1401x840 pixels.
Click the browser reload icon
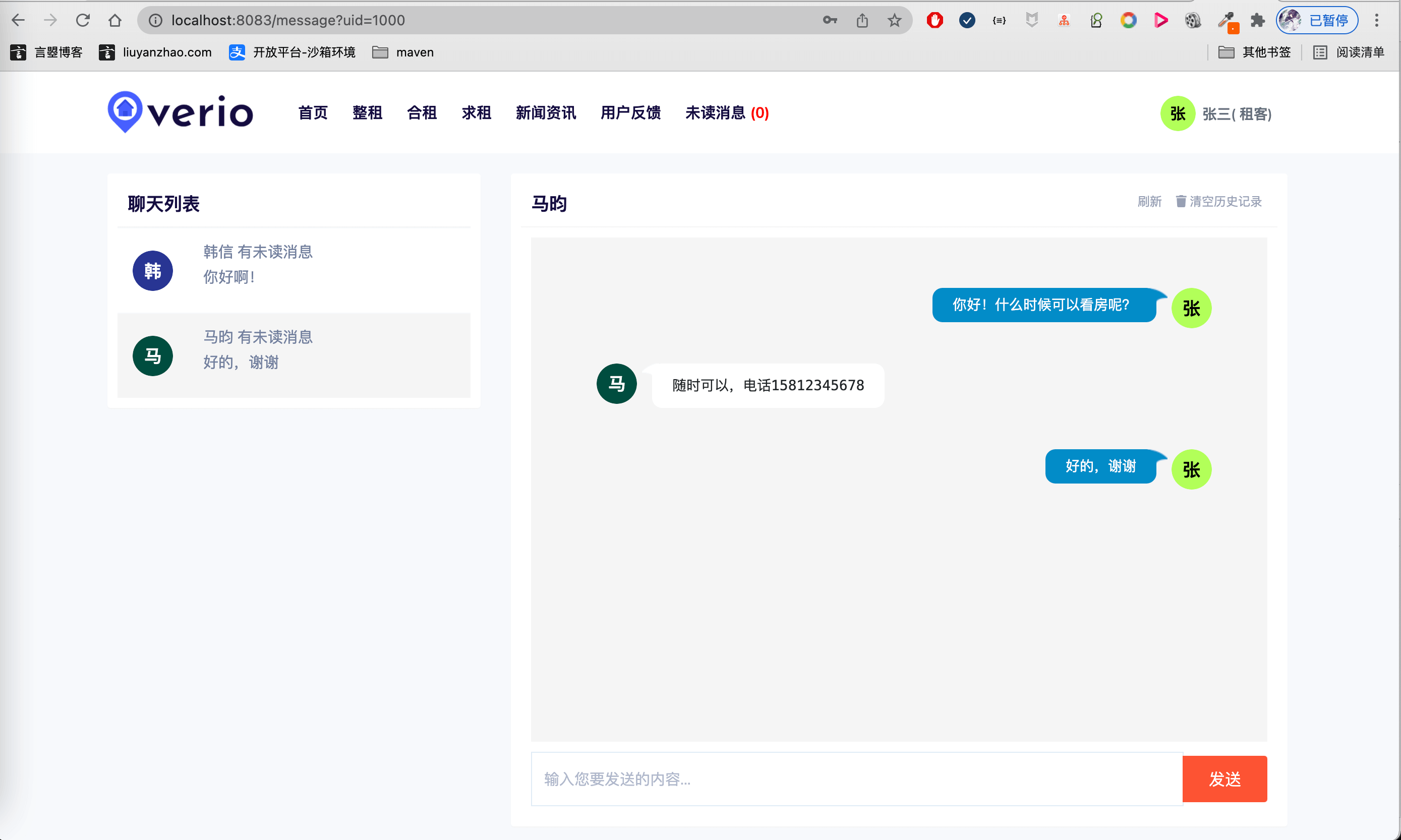(83, 20)
